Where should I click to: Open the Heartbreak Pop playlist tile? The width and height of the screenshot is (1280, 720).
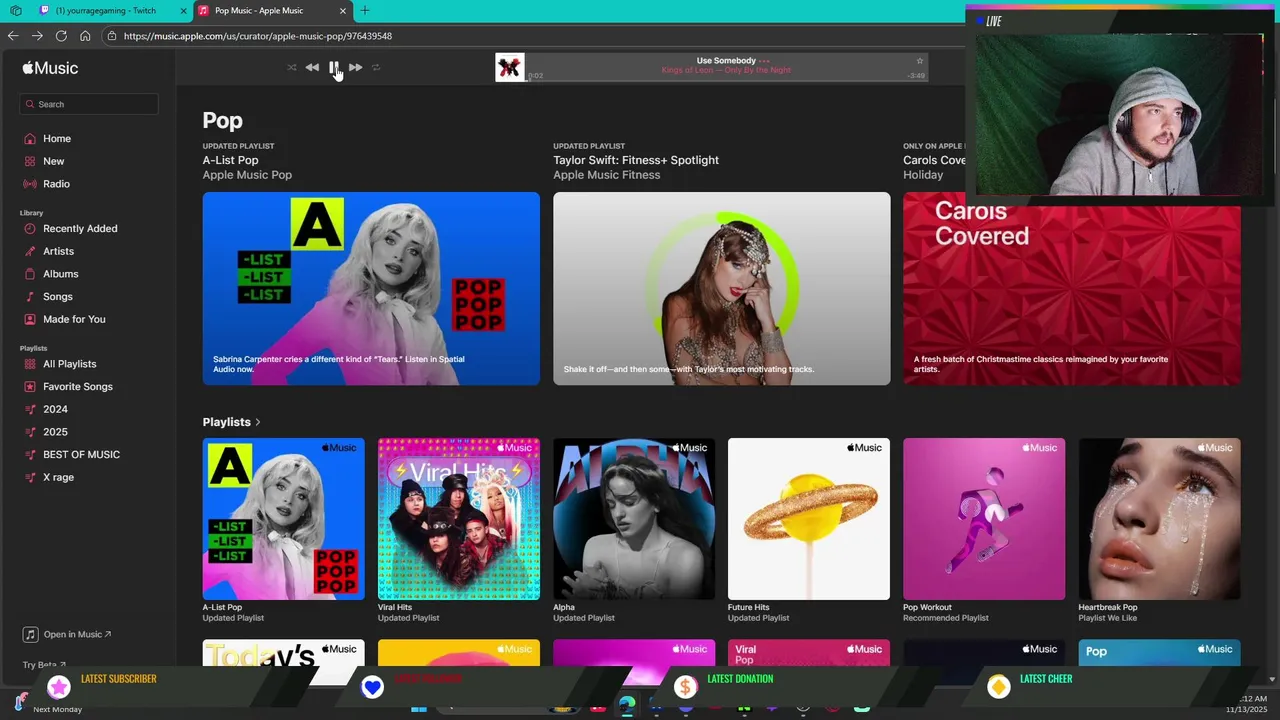tap(1159, 519)
